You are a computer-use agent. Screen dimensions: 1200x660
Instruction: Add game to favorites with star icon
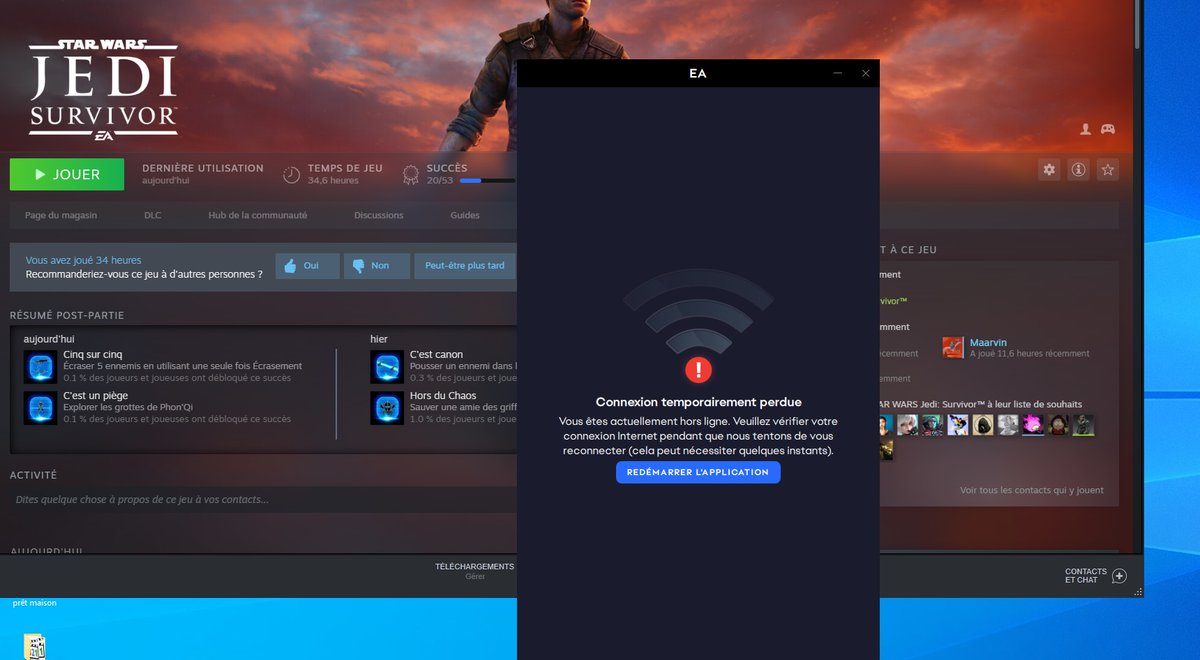(1107, 170)
